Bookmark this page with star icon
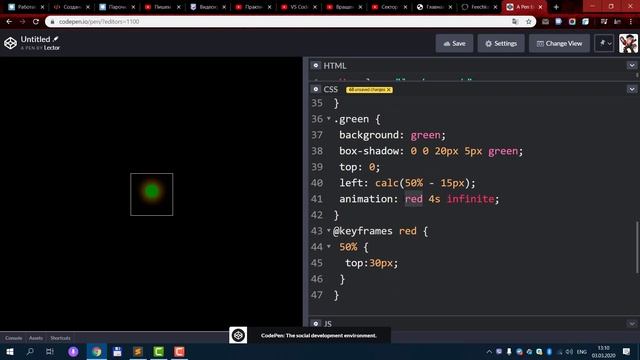Viewport: 640px width, 360px height. (529, 21)
